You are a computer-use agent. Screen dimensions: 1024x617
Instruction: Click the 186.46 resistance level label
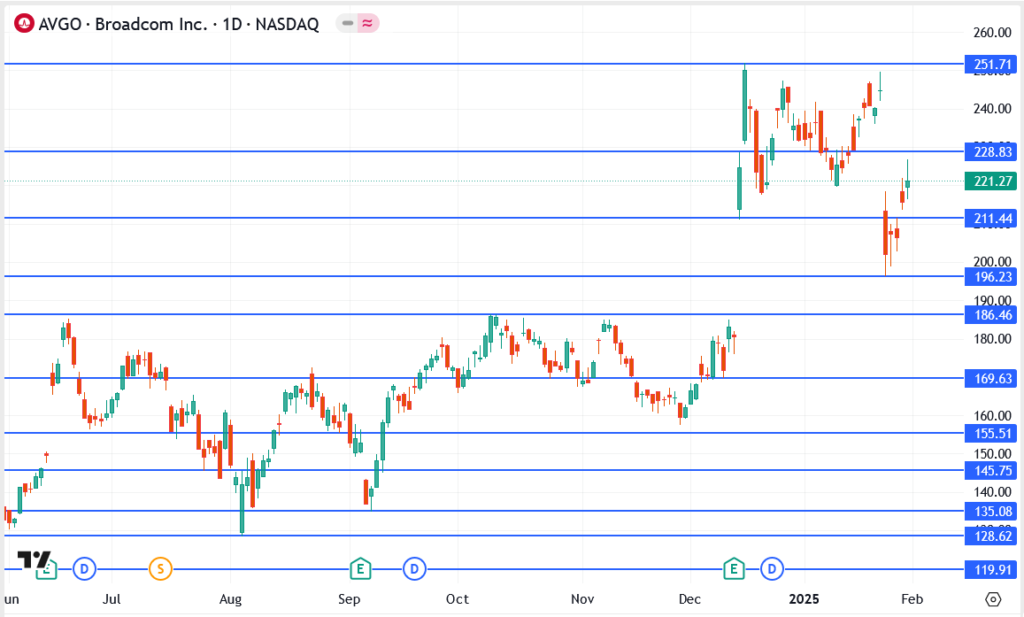click(989, 315)
